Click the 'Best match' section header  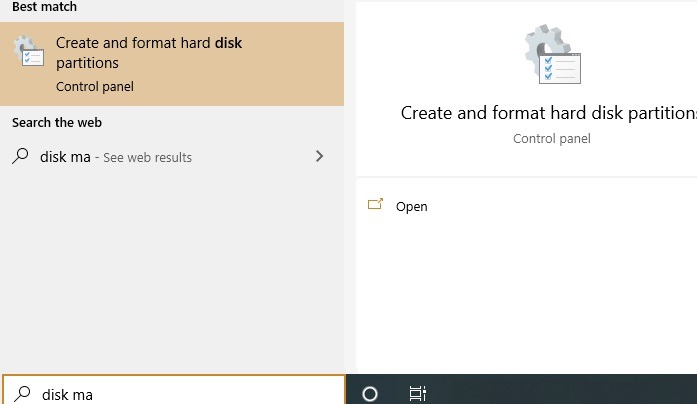point(45,7)
